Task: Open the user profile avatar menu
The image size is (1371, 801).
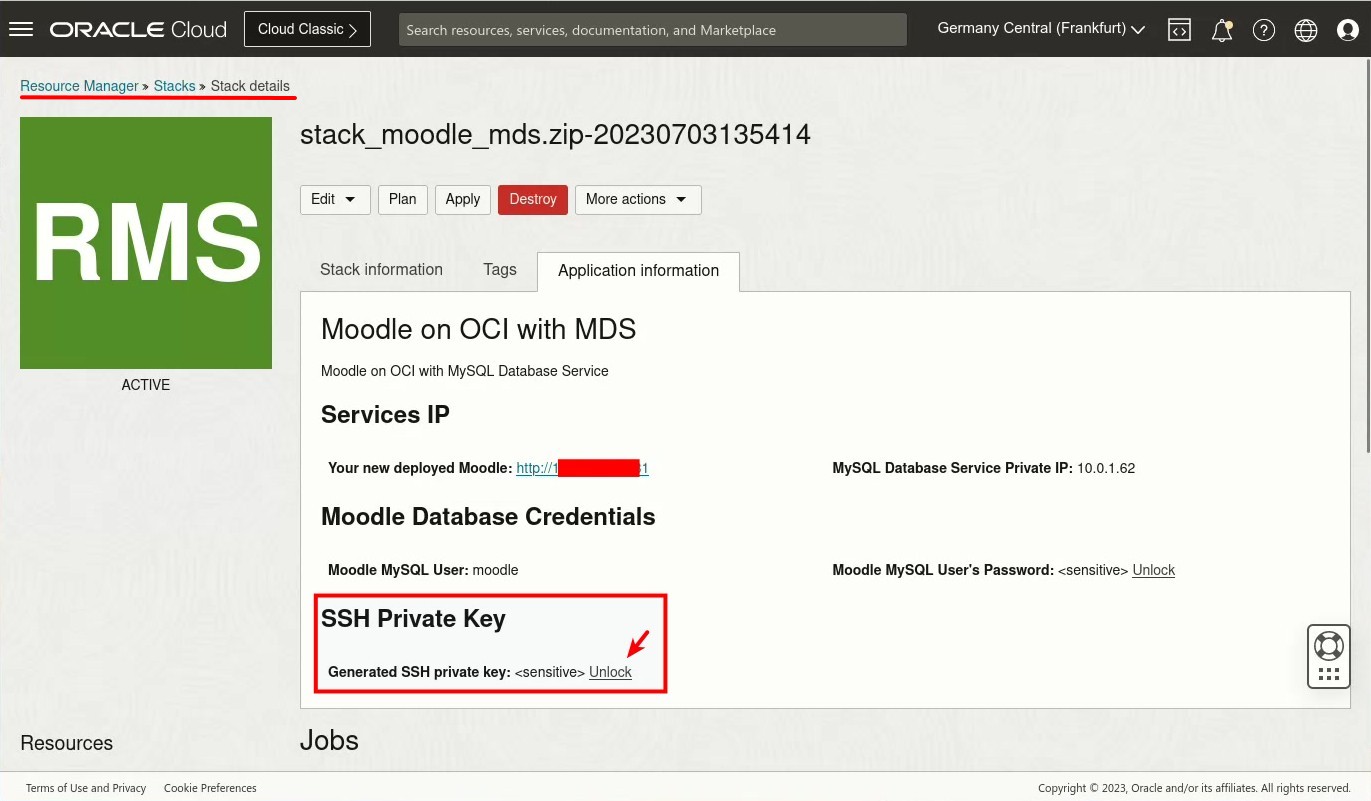Action: click(1347, 30)
